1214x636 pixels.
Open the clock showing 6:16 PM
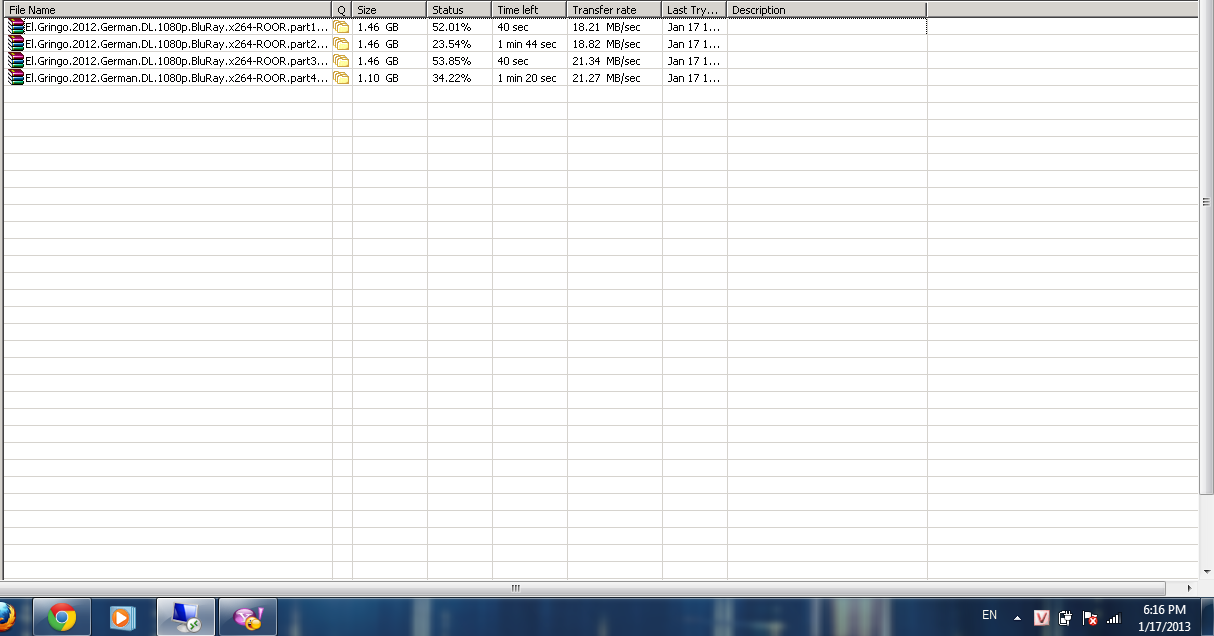(x=1164, y=618)
